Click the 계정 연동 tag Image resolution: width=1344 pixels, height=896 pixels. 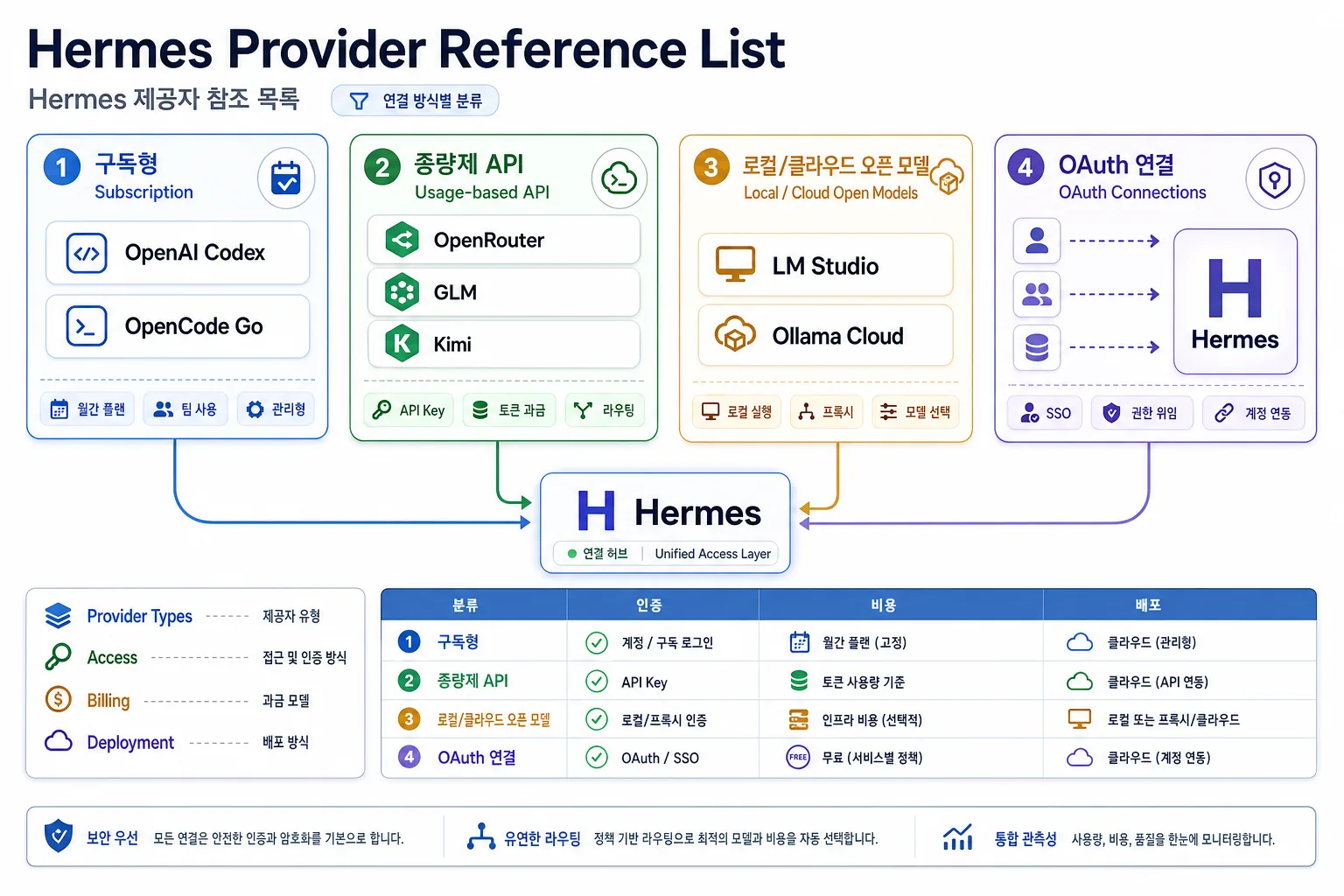(1254, 412)
